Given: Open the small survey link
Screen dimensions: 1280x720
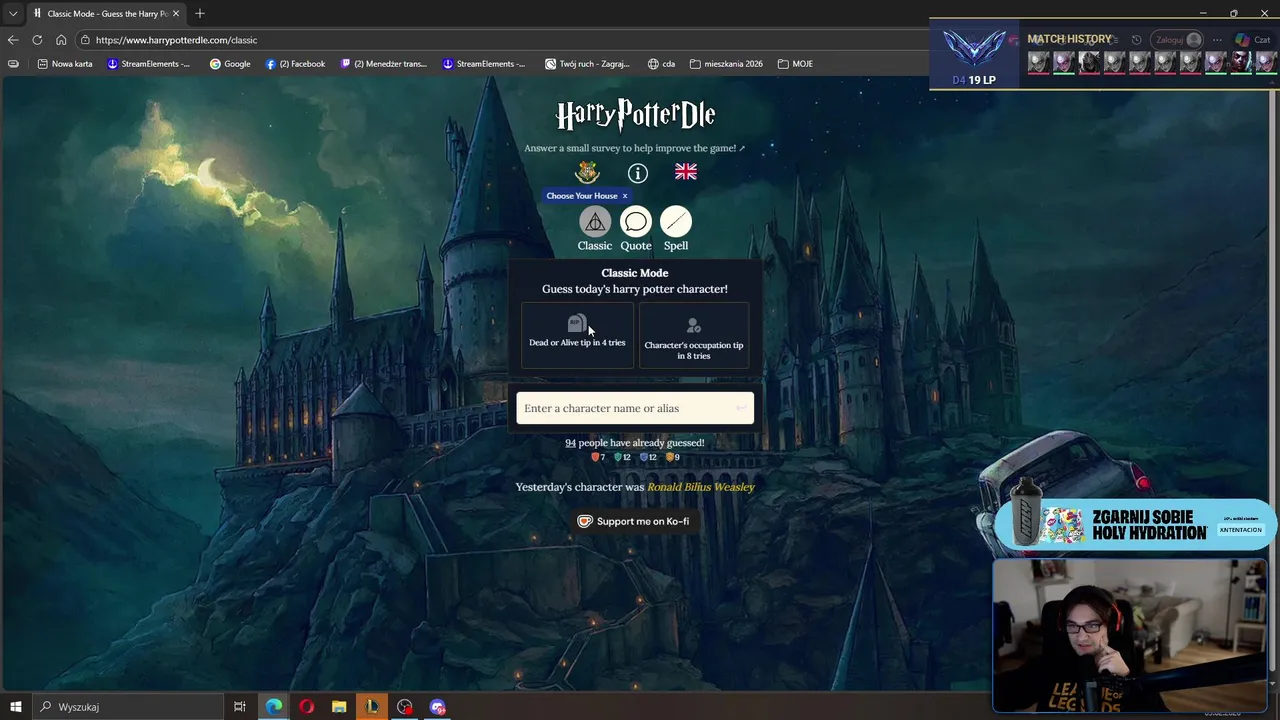Looking at the screenshot, I should coord(634,148).
